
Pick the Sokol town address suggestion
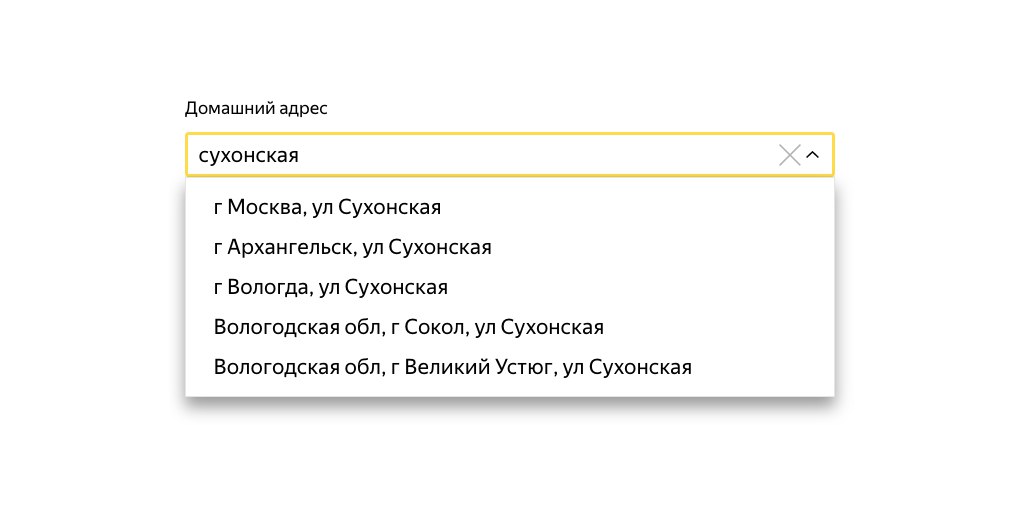tap(408, 327)
